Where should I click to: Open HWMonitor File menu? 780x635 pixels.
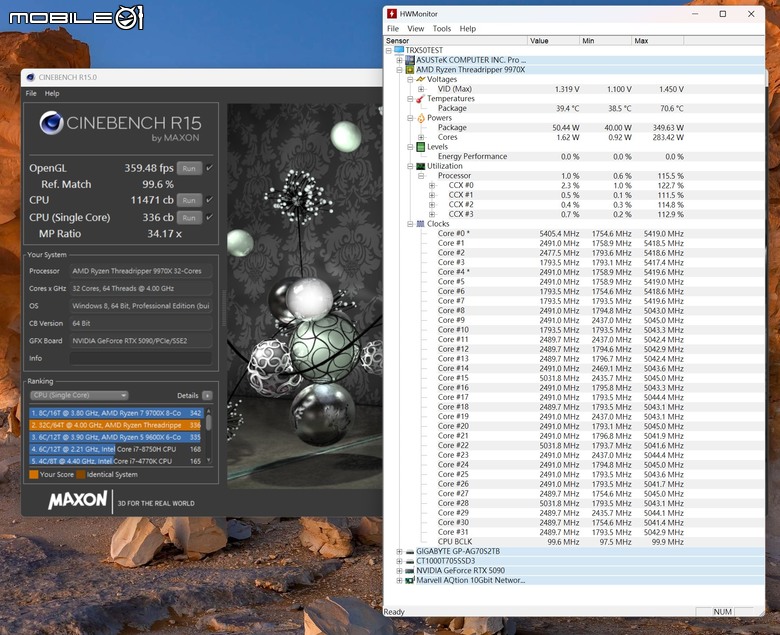(392, 29)
